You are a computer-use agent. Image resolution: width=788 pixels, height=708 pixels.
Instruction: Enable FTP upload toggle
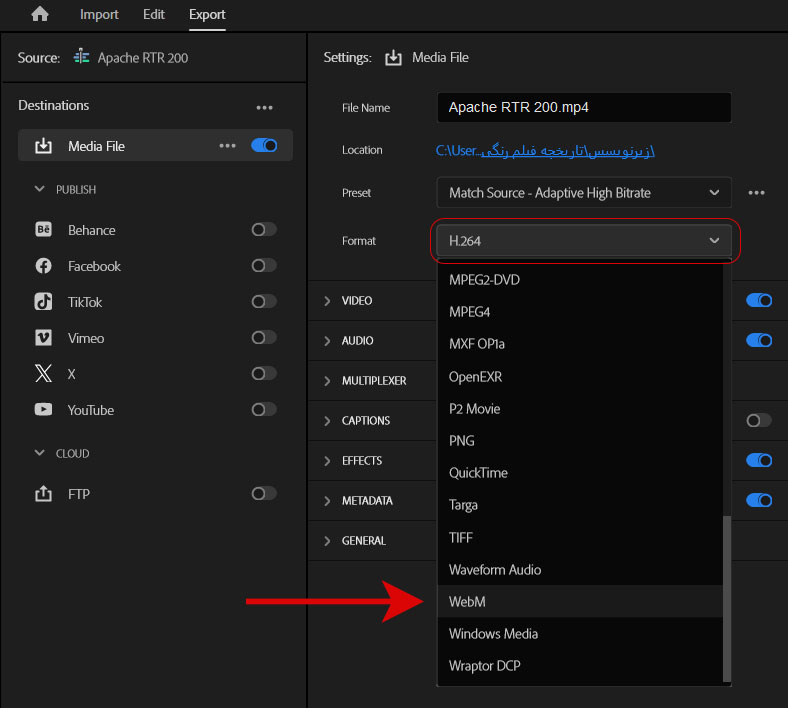tap(264, 494)
